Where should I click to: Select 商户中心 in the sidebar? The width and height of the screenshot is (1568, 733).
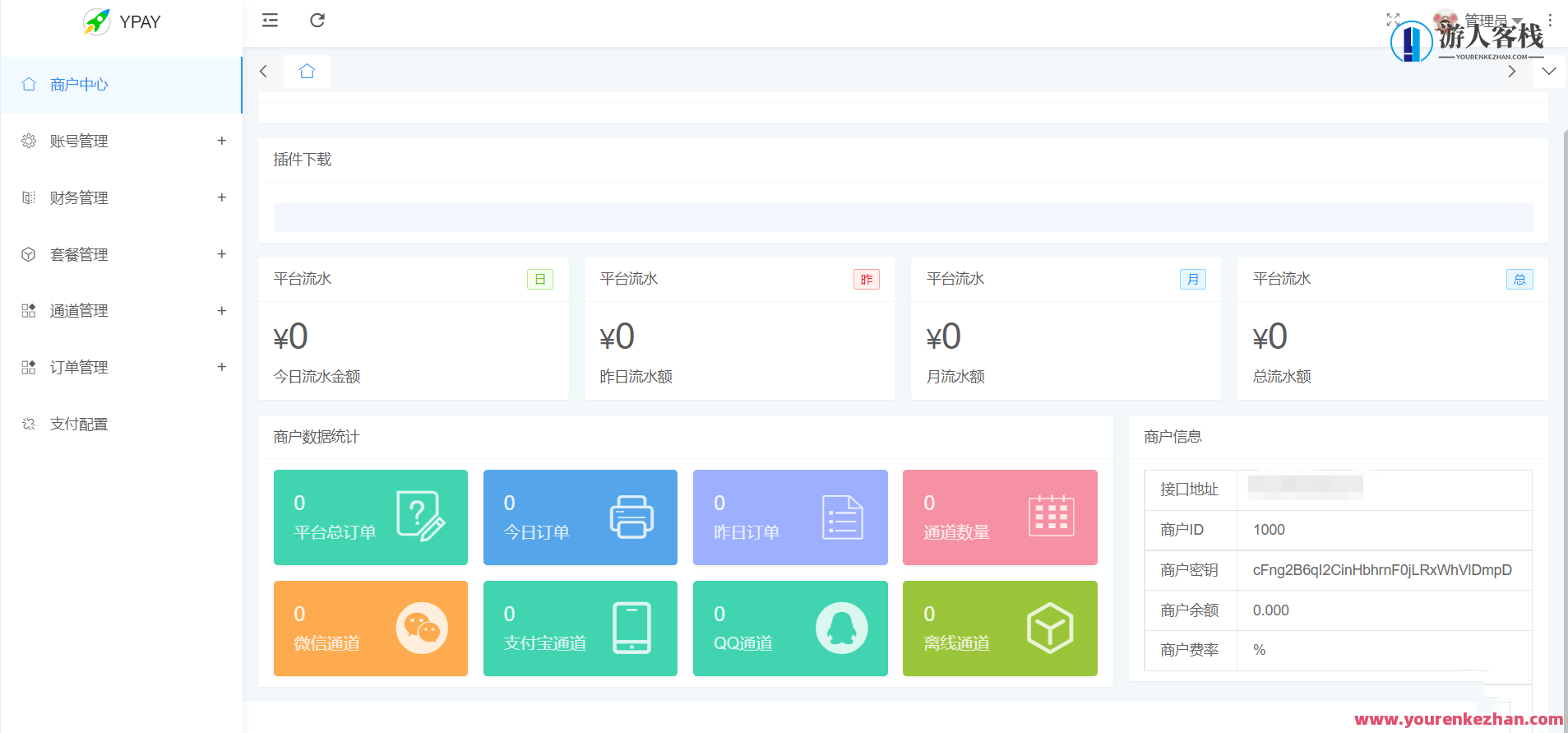click(x=79, y=85)
